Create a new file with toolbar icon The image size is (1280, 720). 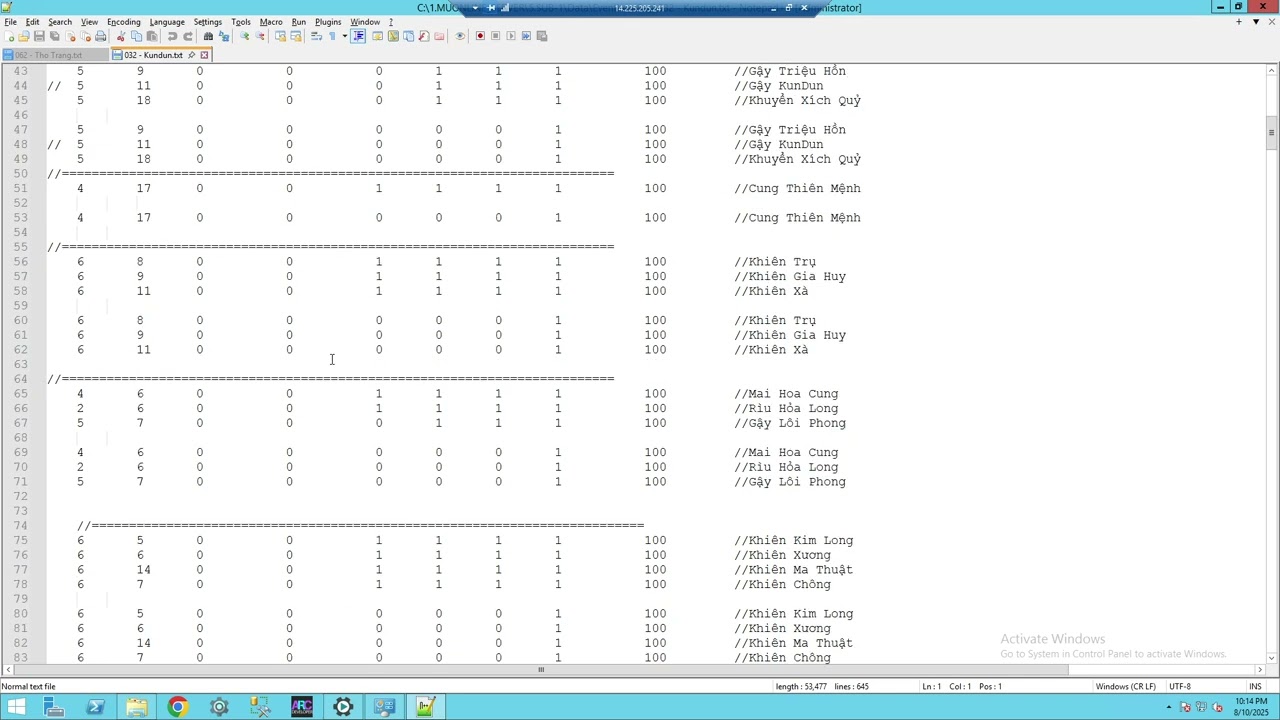(10, 36)
